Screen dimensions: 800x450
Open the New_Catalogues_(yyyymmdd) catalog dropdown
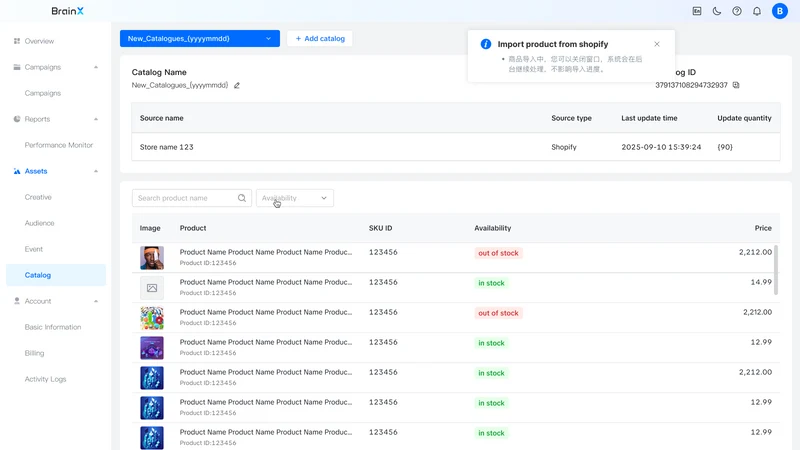click(200, 38)
